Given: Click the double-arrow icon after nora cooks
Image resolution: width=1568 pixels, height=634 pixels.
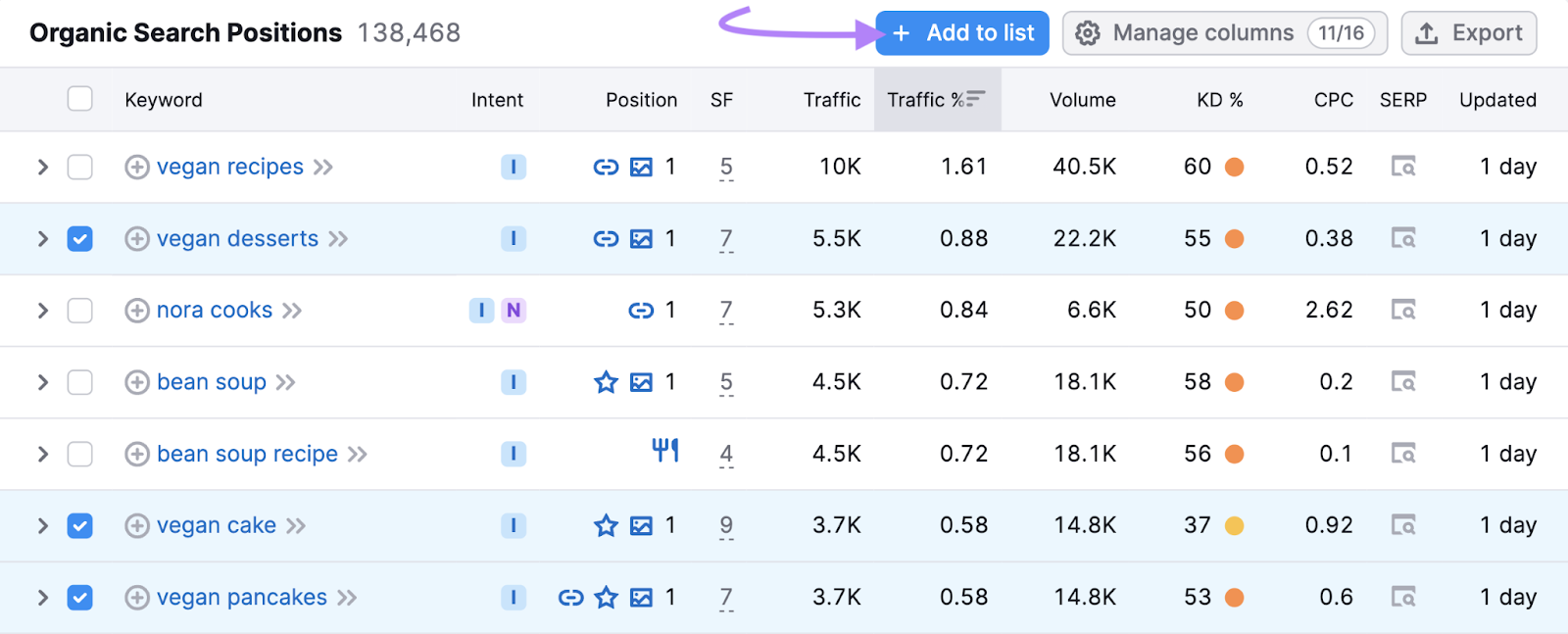Looking at the screenshot, I should tap(292, 311).
